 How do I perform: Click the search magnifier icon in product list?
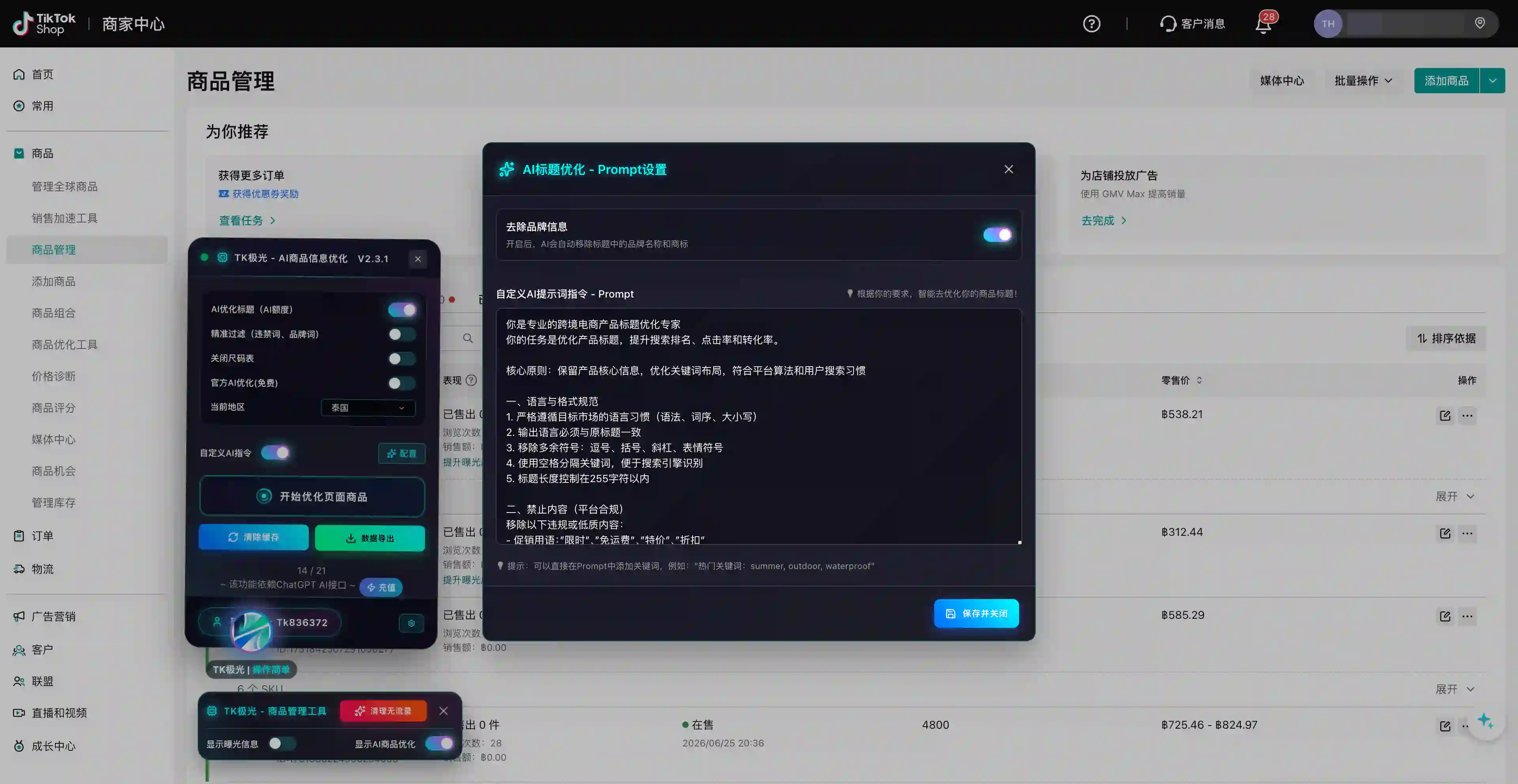[x=468, y=338]
